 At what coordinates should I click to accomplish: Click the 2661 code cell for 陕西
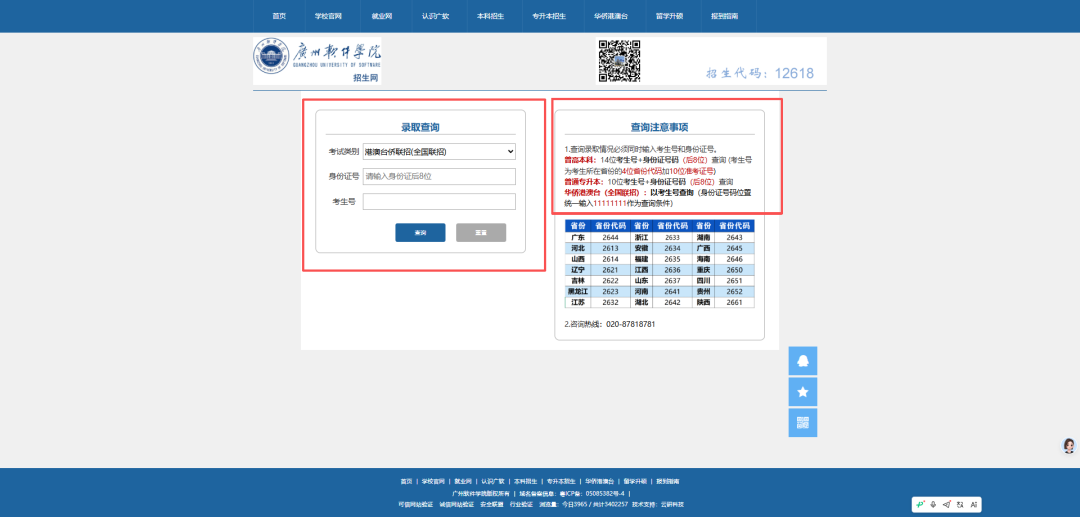coord(735,302)
